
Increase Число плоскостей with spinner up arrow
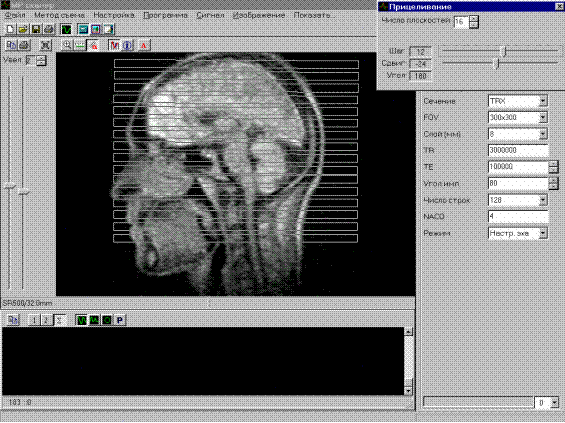474,18
